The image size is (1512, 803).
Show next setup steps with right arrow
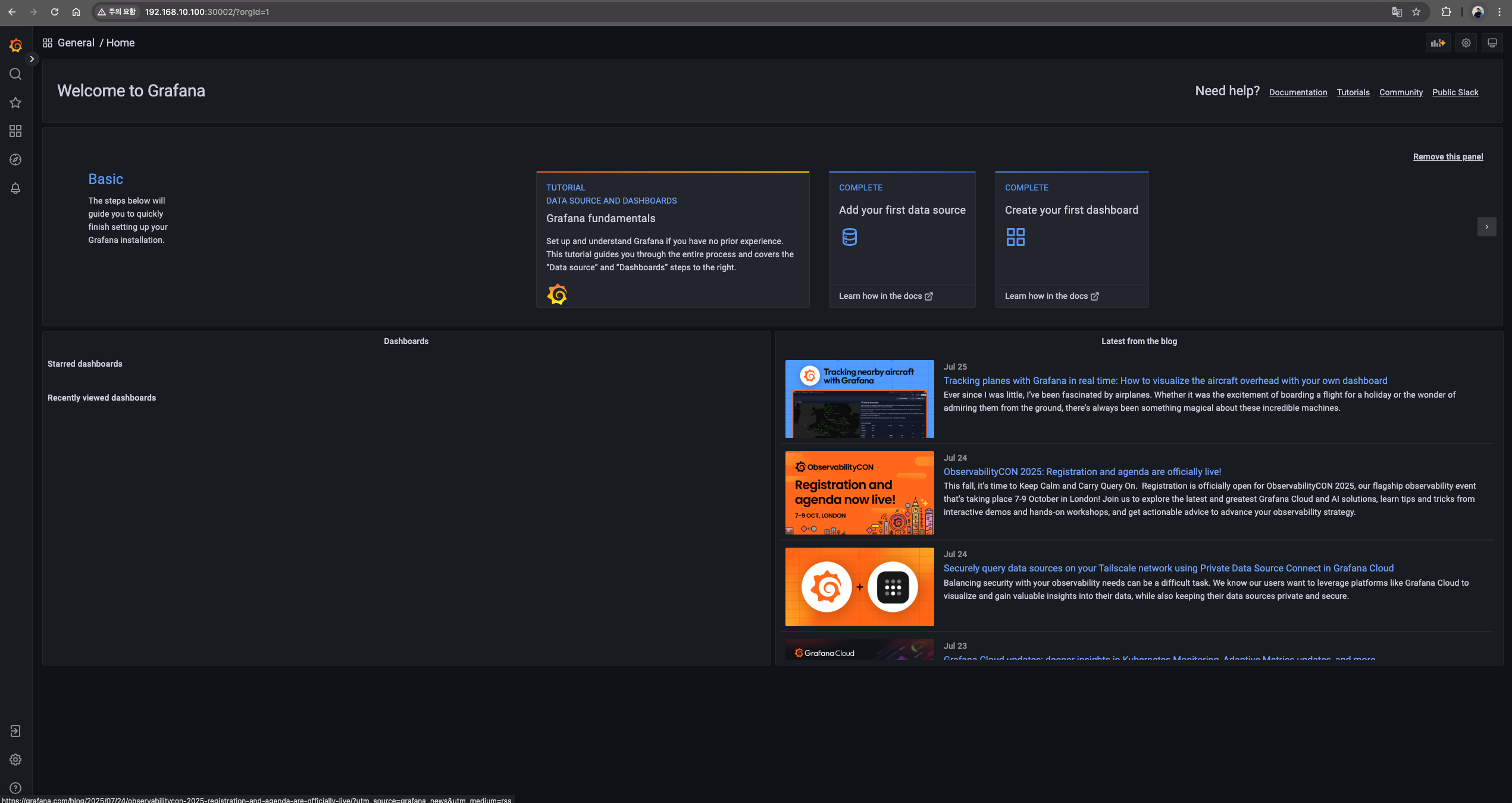click(1486, 227)
